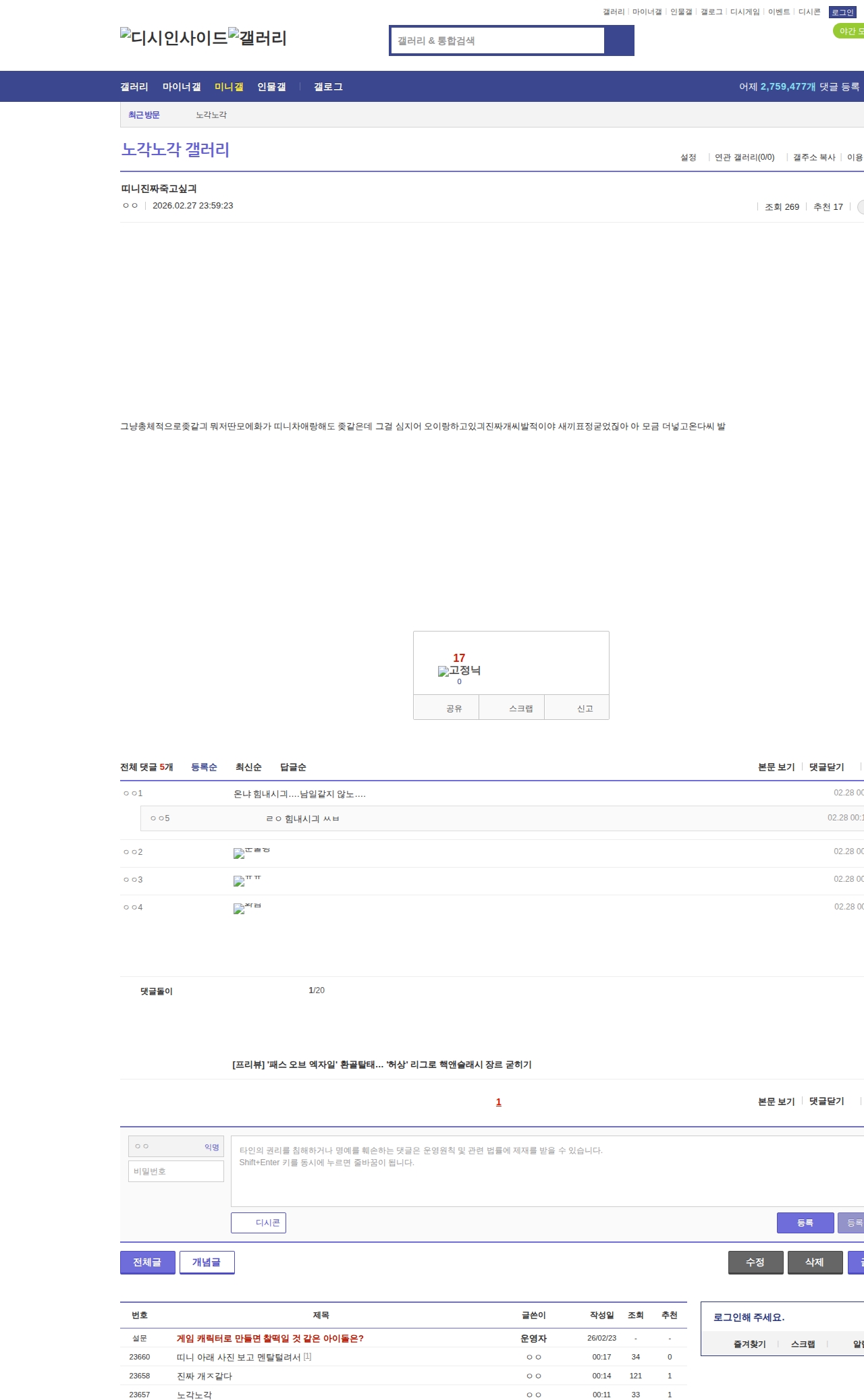Click the DCInside logo in the header
The image size is (864, 1400).
coord(173,38)
